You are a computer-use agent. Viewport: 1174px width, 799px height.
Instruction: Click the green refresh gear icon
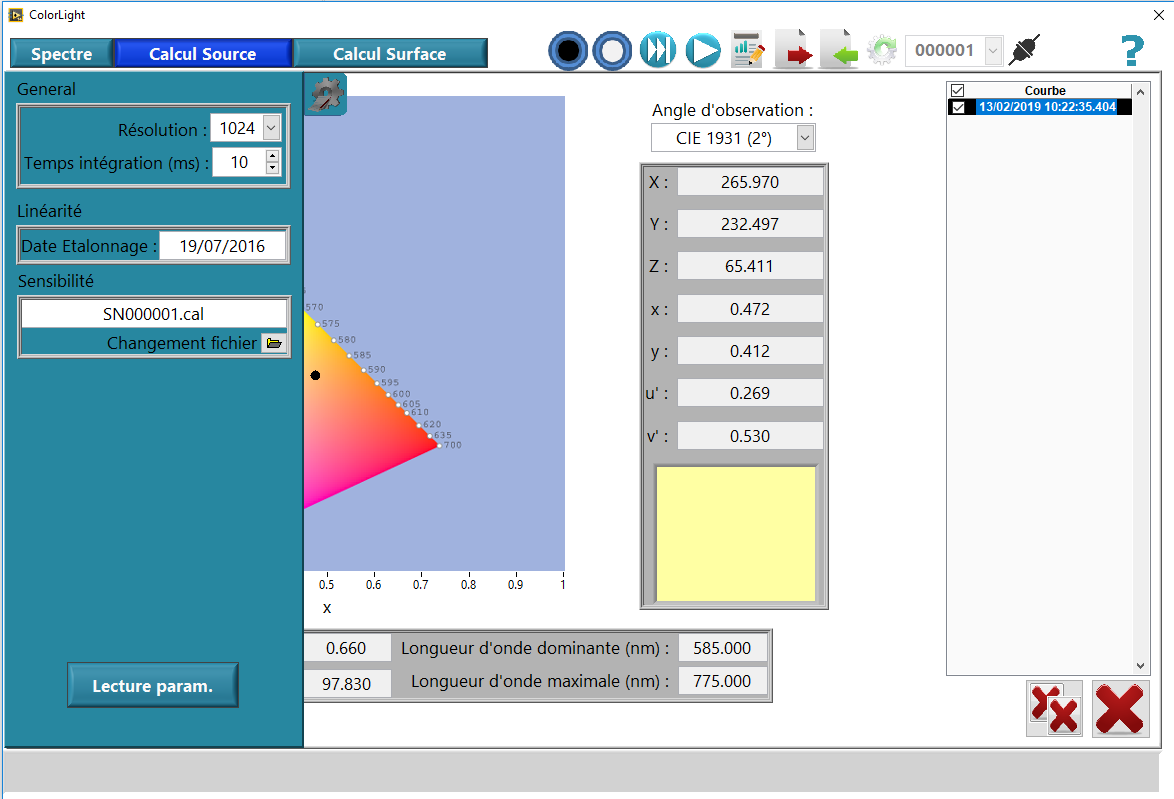point(882,50)
